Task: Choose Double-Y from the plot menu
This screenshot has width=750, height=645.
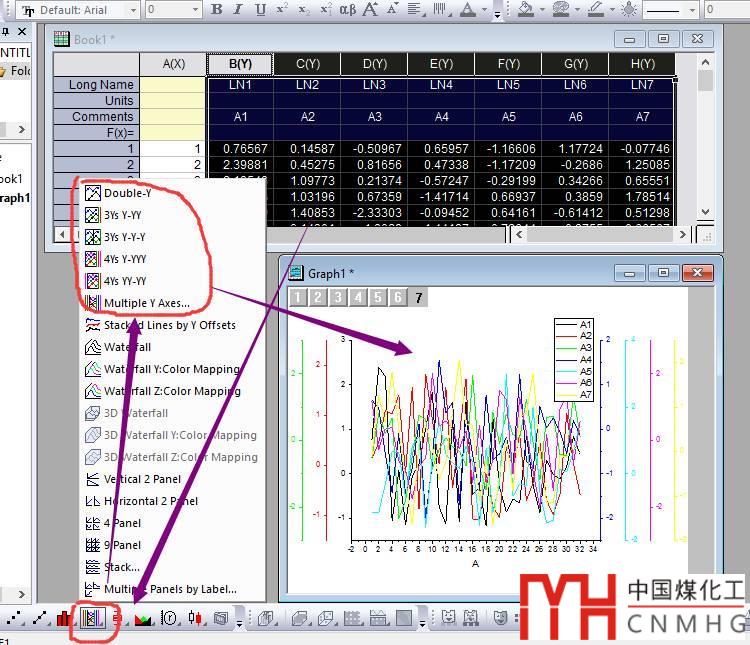Action: pos(128,193)
